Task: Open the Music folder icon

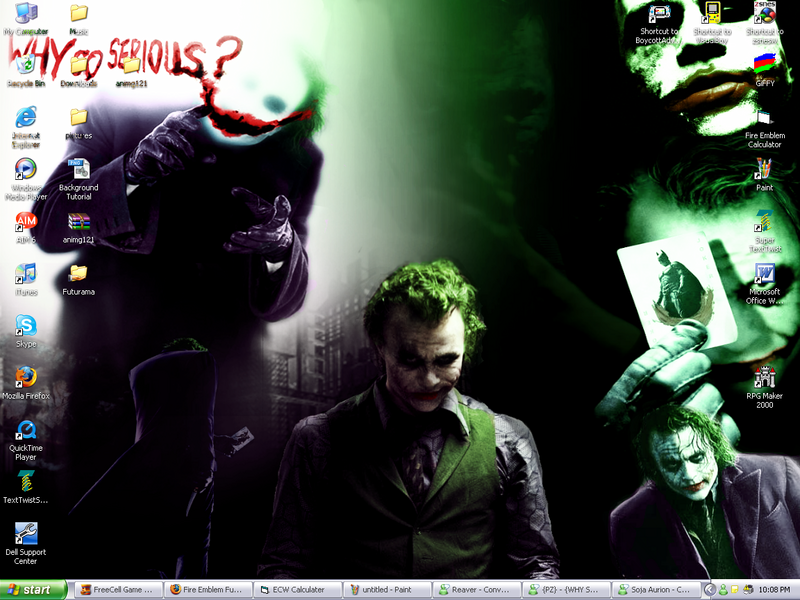Action: click(79, 14)
